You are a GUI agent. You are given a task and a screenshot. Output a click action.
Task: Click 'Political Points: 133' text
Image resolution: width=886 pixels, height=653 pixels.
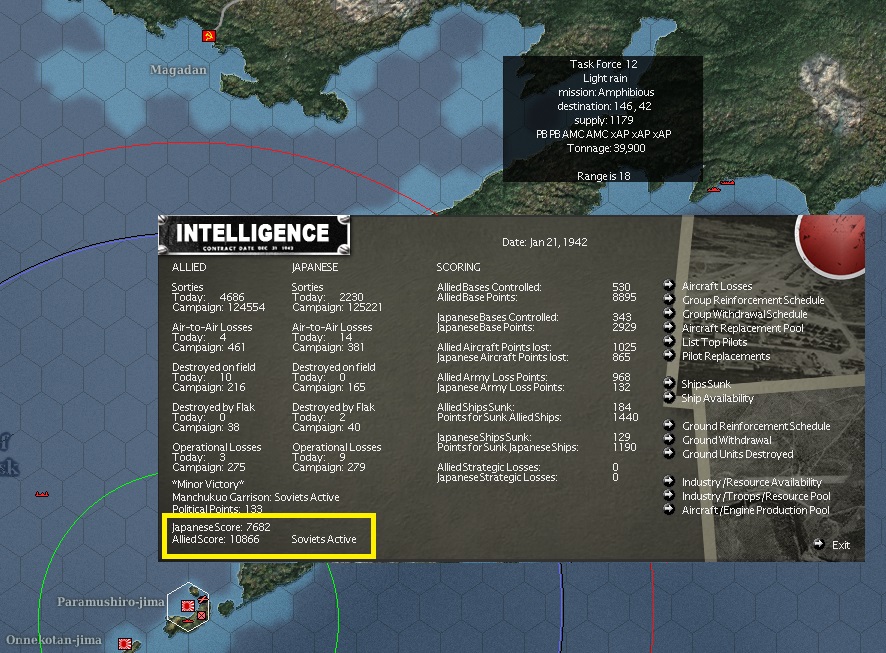[x=217, y=509]
